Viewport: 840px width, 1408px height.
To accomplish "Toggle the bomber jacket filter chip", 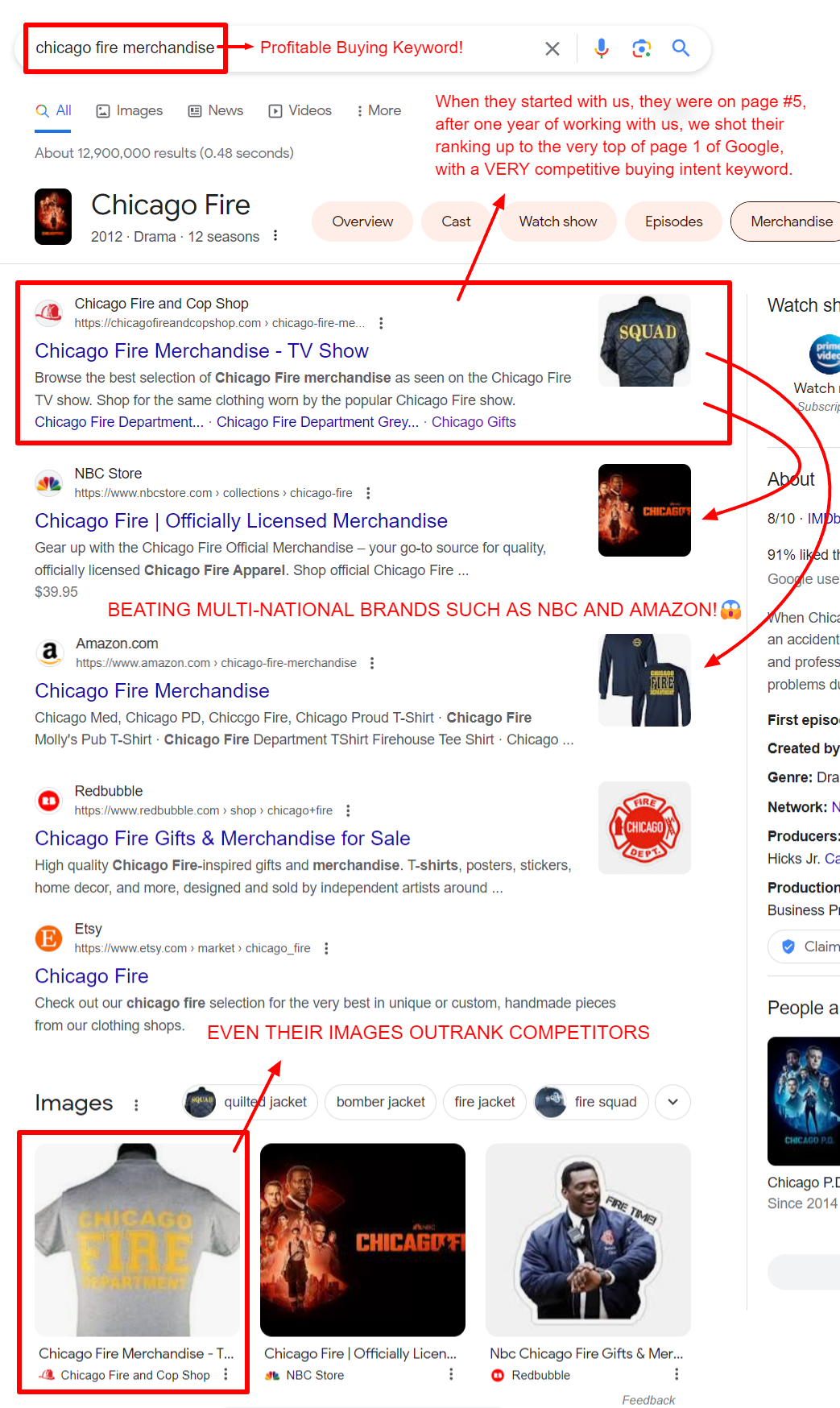I will 380,1102.
